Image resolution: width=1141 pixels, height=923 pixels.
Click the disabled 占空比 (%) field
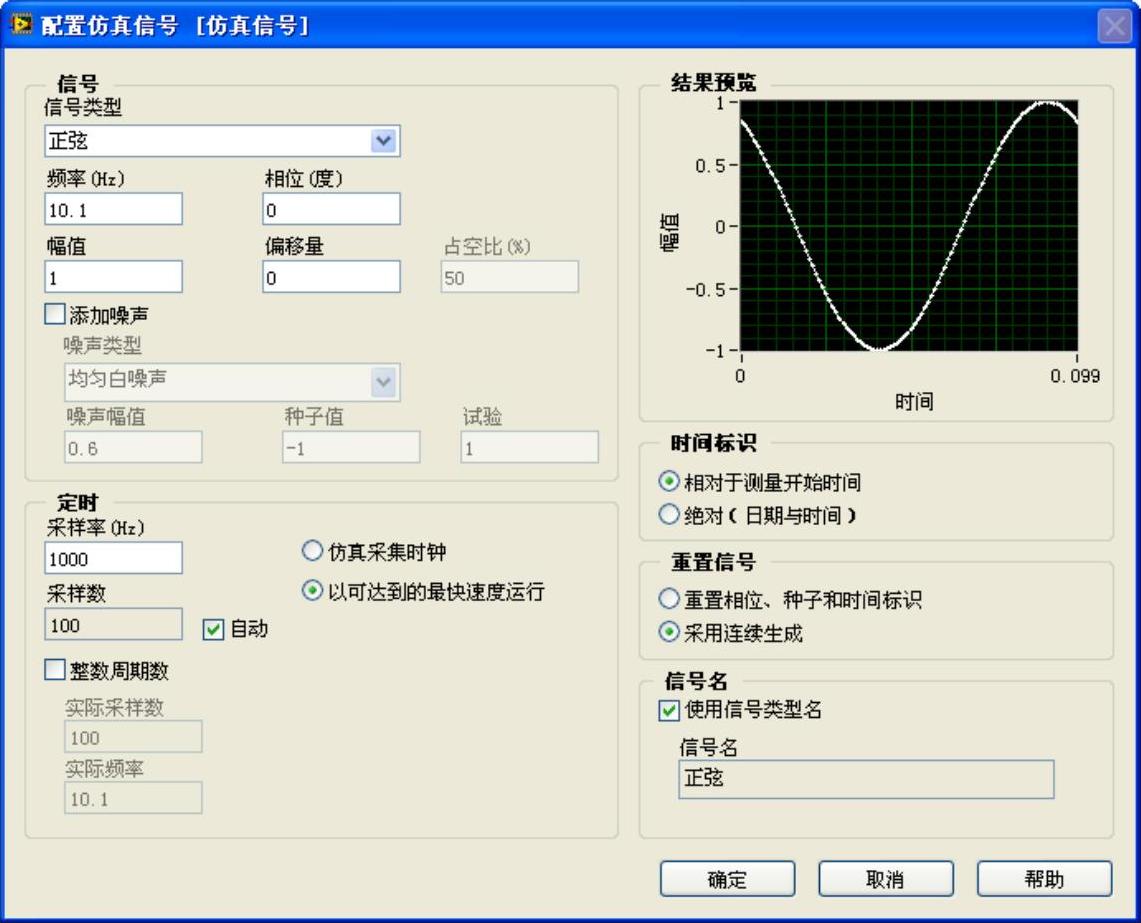(x=509, y=277)
